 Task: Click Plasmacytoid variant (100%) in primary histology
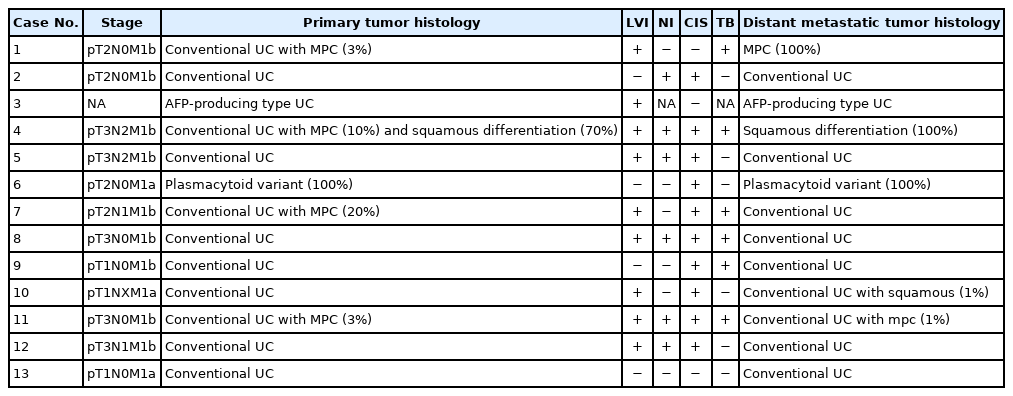[392, 185]
